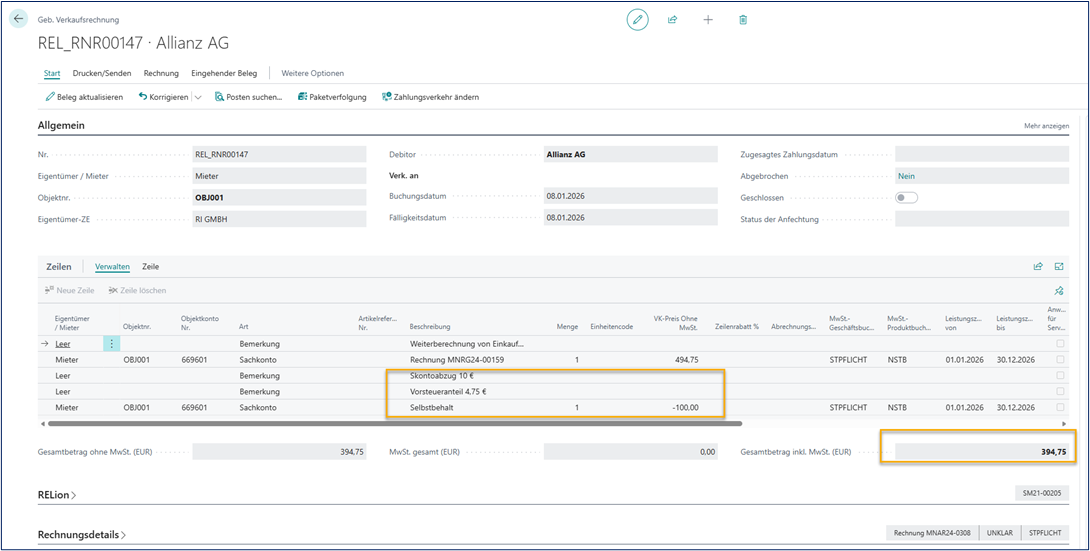Click the trash delete icon
This screenshot has height=551, width=1090.
point(743,19)
